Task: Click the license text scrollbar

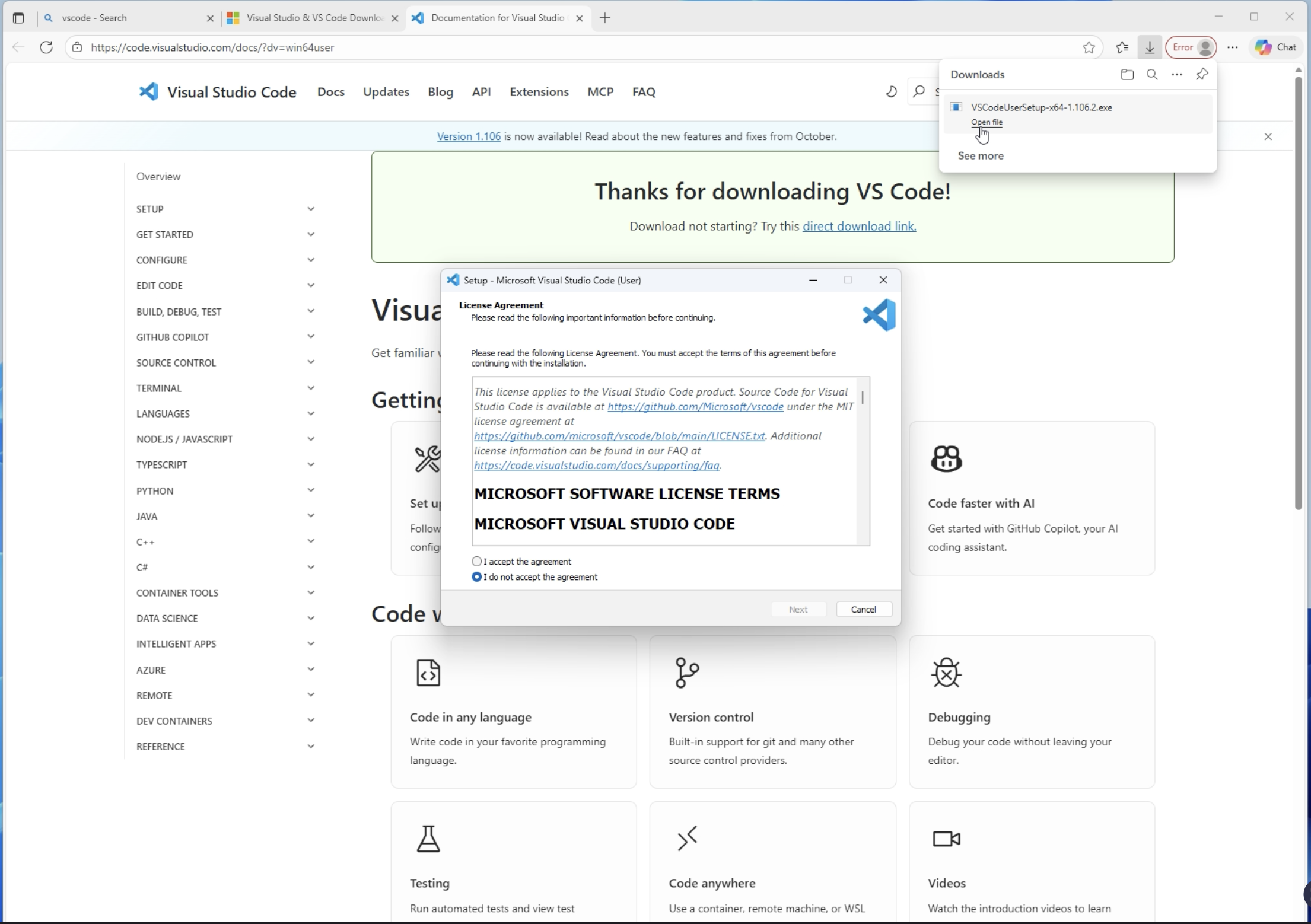Action: pos(863,397)
